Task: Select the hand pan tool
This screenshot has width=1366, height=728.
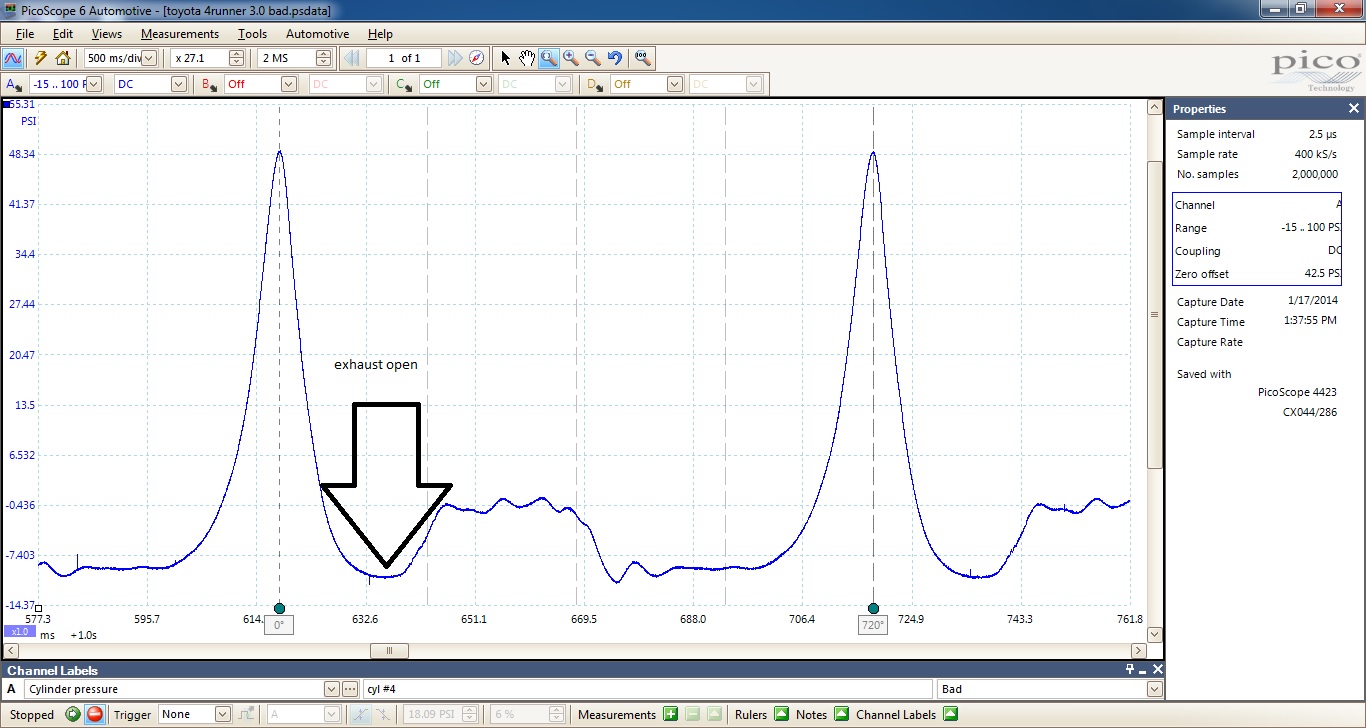Action: coord(527,58)
